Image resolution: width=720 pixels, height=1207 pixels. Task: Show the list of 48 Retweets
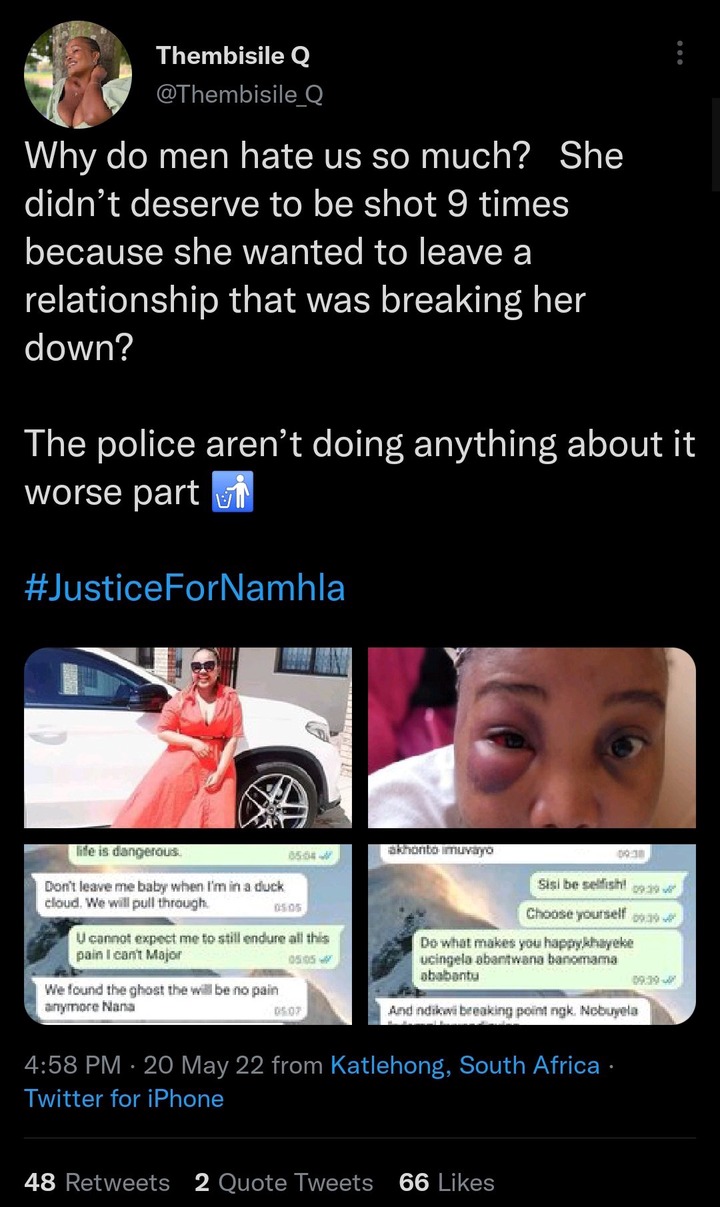pos(97,1183)
